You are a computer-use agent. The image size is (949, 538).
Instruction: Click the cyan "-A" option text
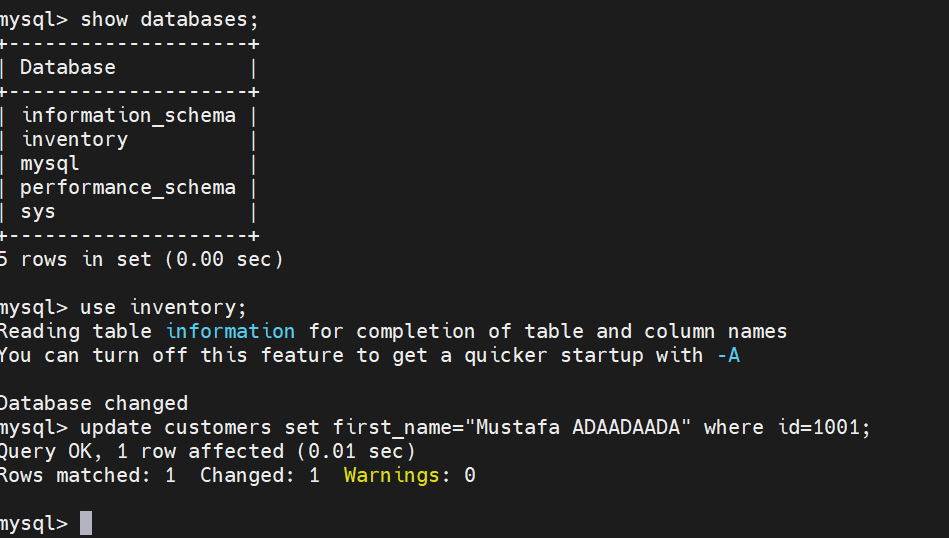728,355
